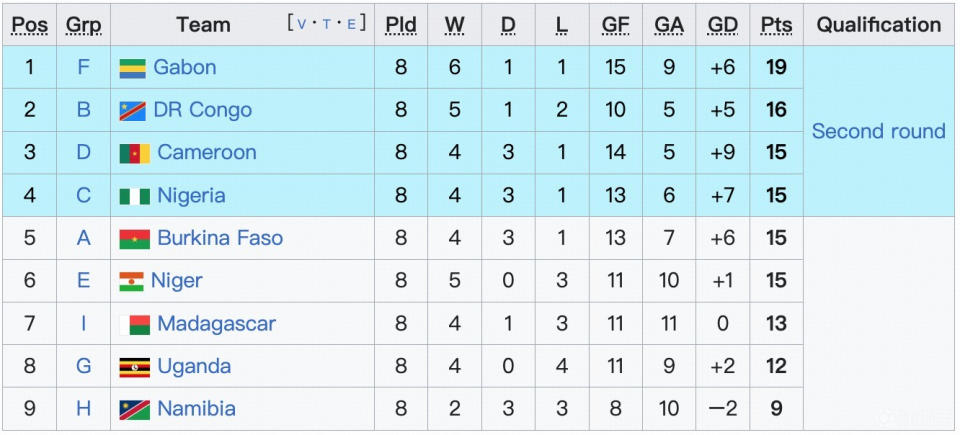Click the Madagascar flag icon
The image size is (960, 435).
pyautogui.click(x=134, y=325)
